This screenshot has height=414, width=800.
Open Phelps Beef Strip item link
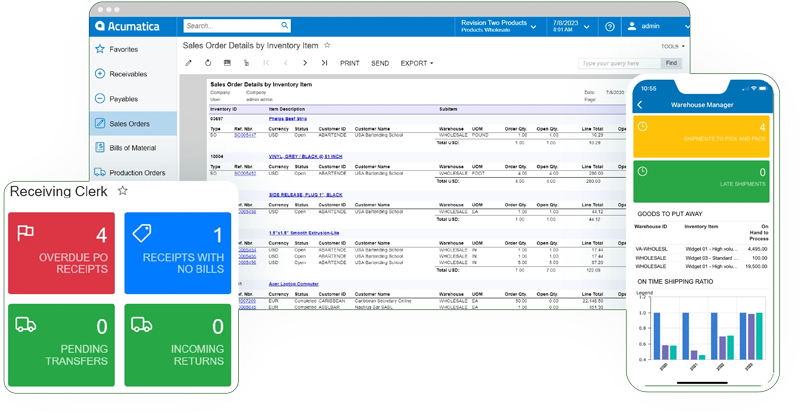pyautogui.click(x=288, y=118)
